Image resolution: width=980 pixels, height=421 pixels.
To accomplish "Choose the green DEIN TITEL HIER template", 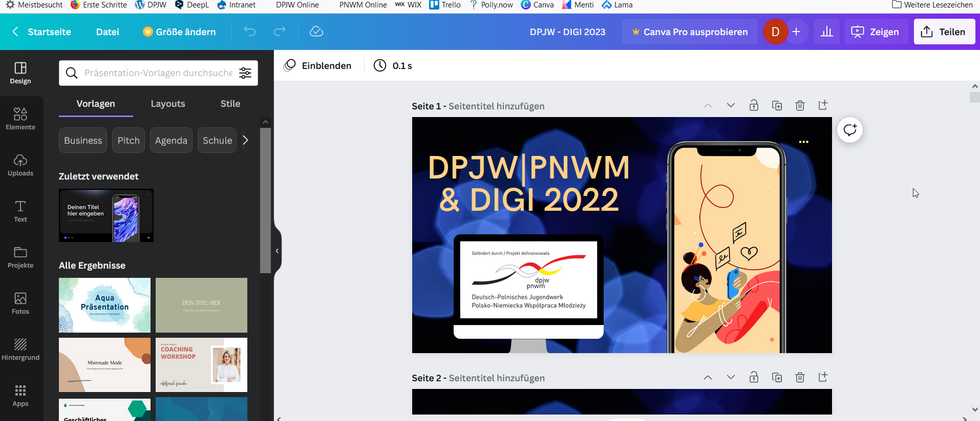I will click(201, 305).
